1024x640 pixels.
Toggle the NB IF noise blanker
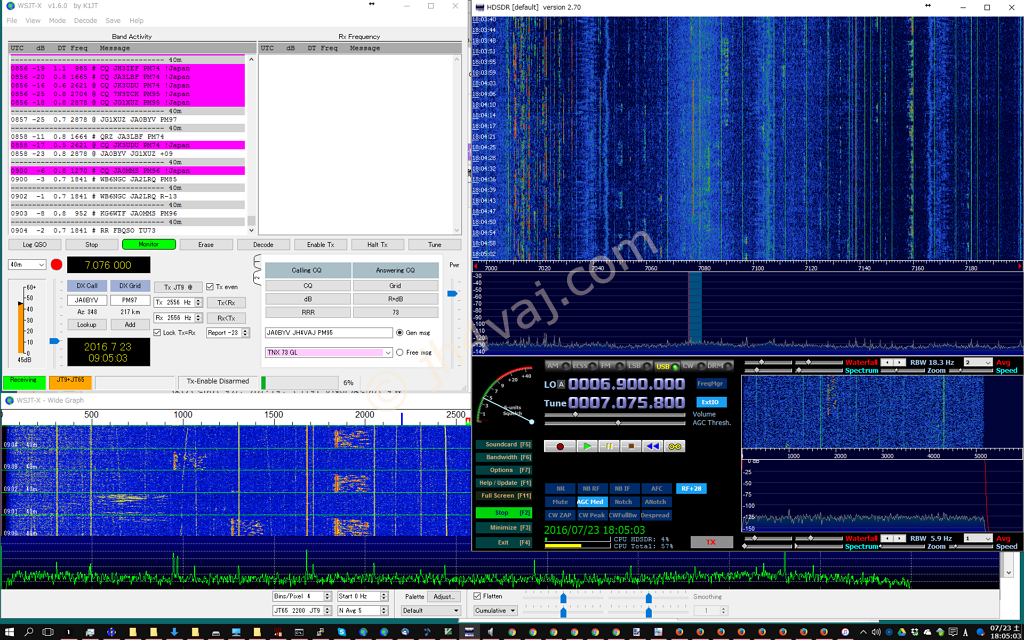tap(624, 488)
